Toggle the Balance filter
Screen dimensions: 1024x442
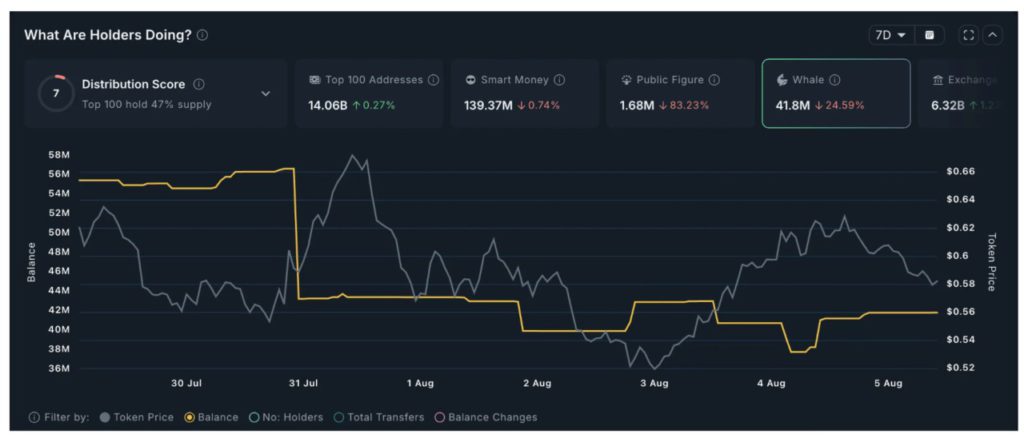tap(213, 417)
